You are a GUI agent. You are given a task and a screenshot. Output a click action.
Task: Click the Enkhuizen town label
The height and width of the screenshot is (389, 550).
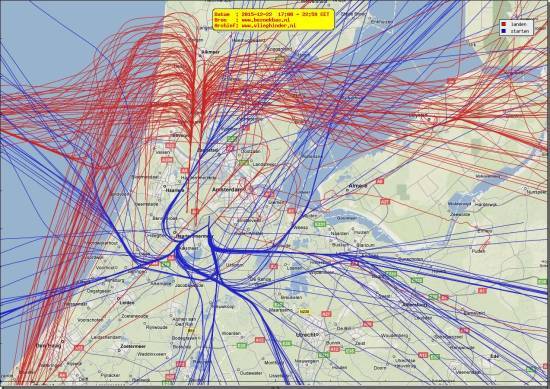(x=382, y=21)
